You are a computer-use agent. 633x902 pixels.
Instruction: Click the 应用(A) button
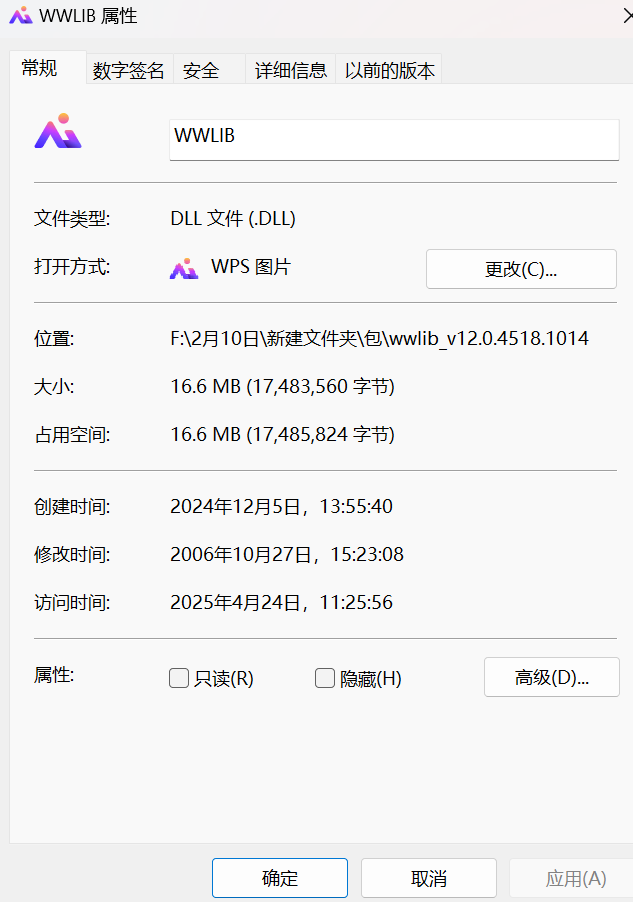[573, 878]
